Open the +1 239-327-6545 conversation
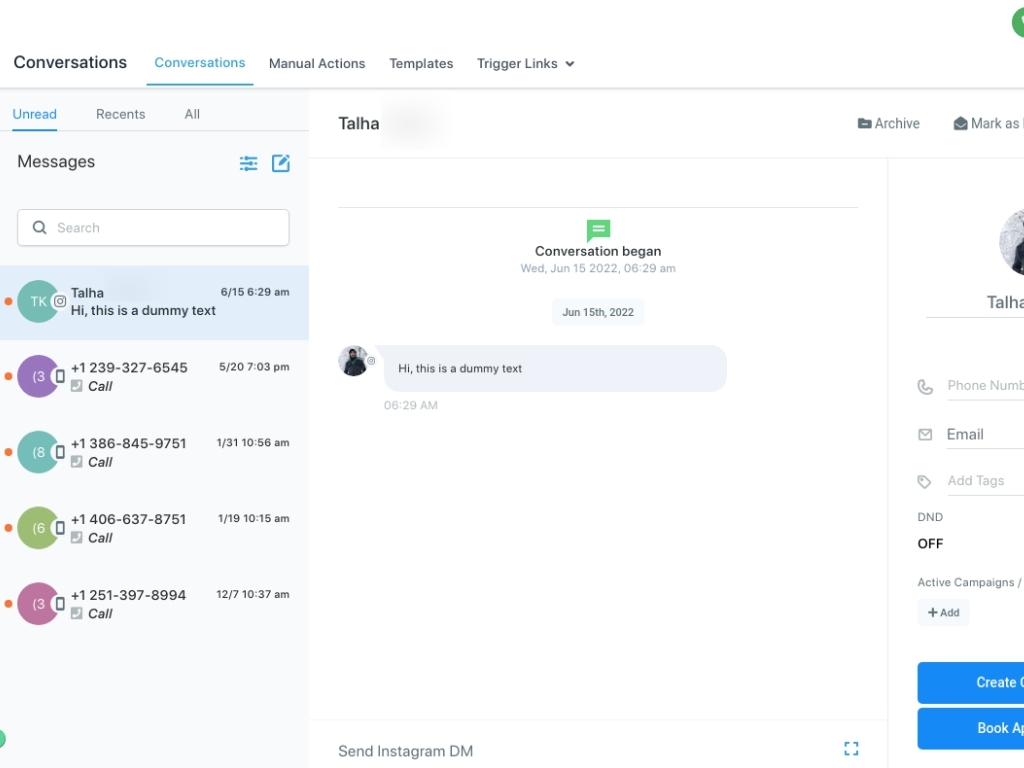 [154, 377]
